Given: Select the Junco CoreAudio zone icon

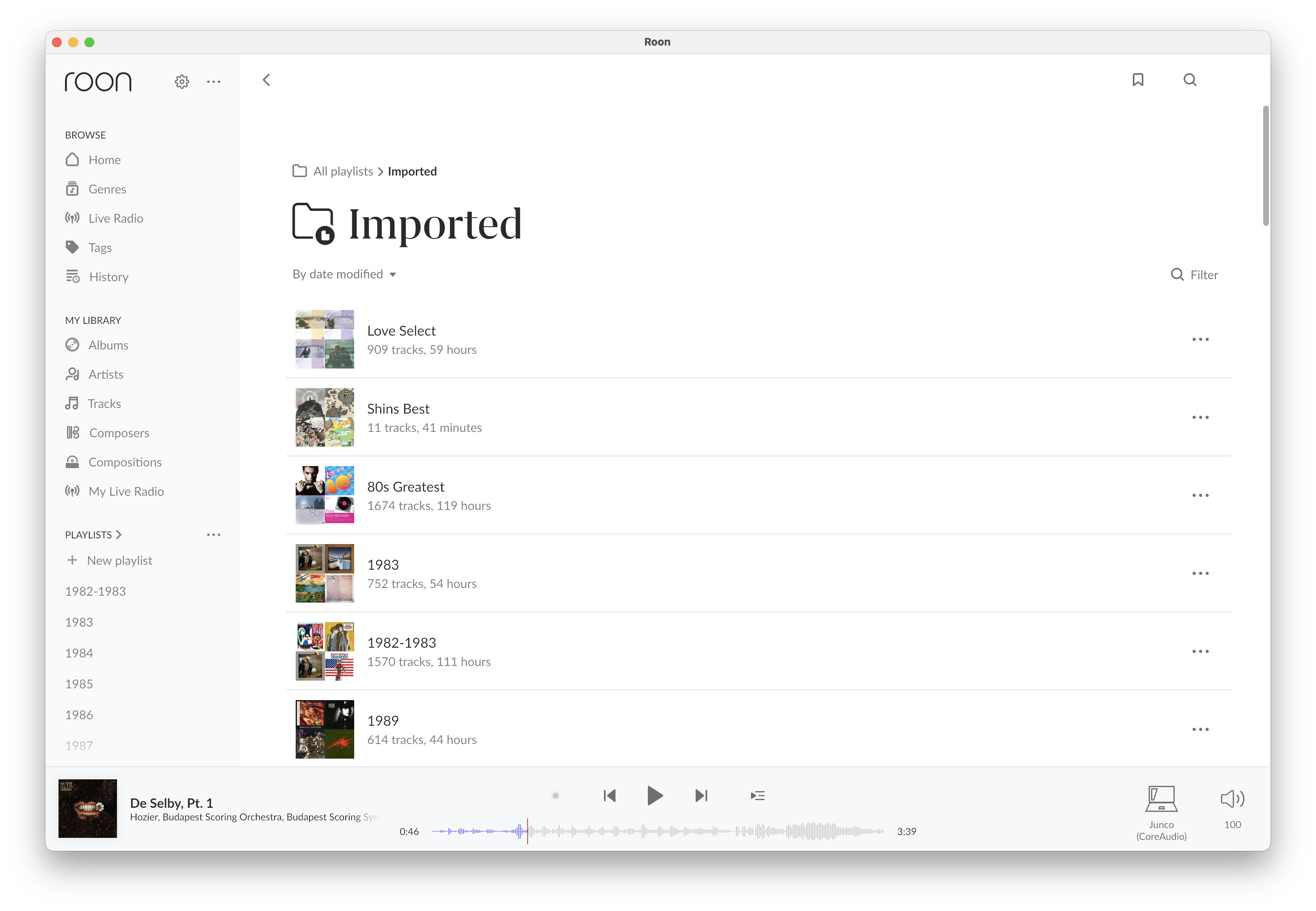Looking at the screenshot, I should [x=1161, y=798].
